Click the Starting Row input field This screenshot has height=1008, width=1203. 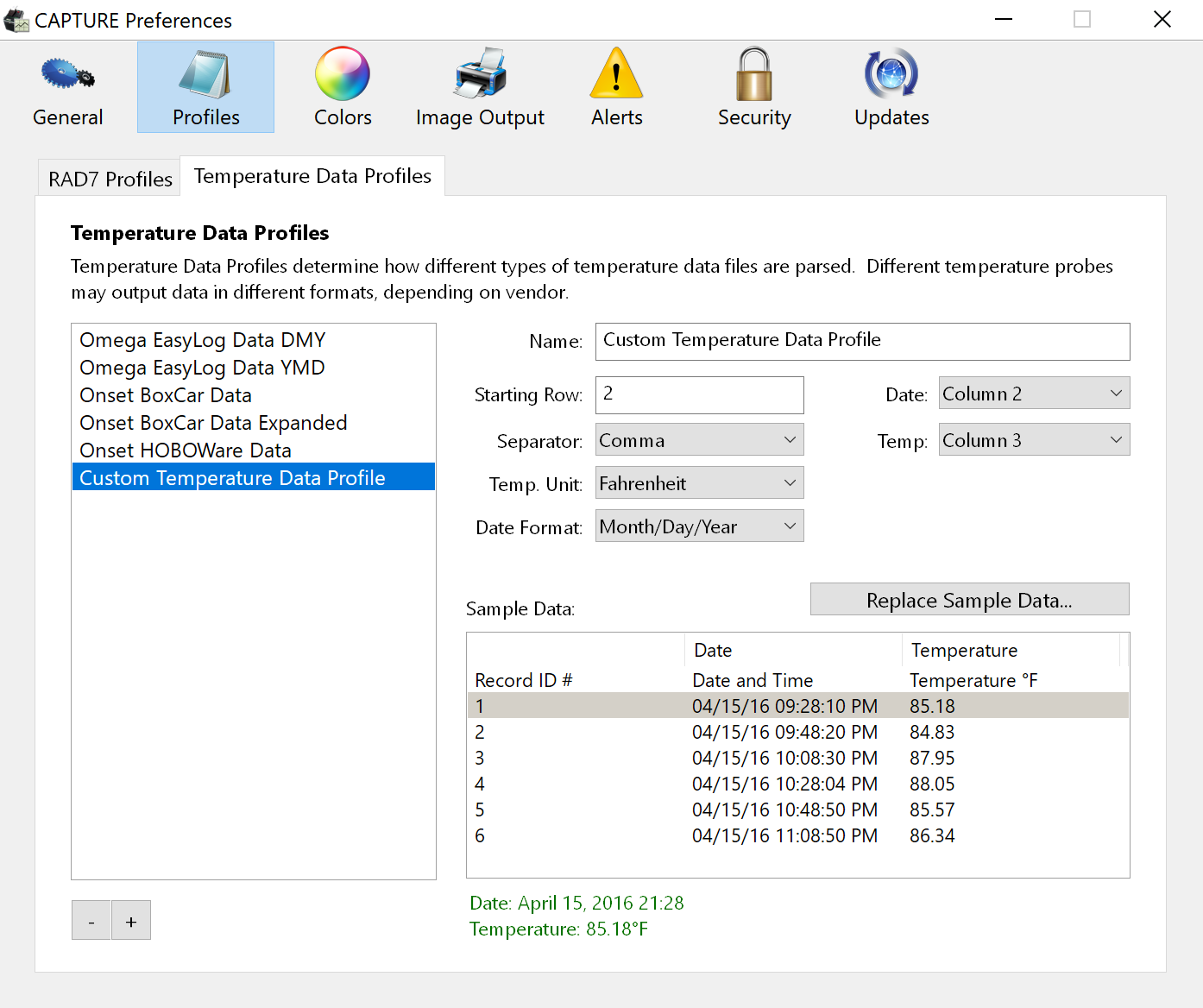coord(699,394)
